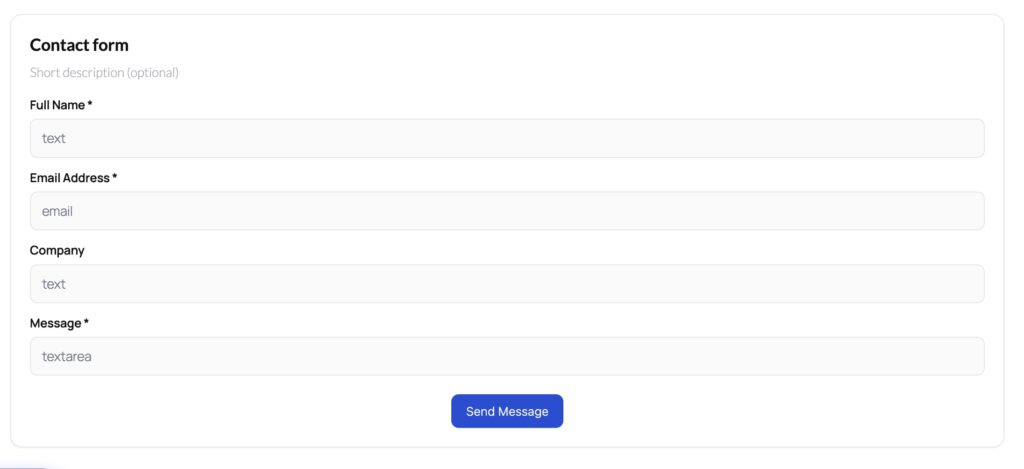
Task: Click the Full Name input field
Action: point(507,138)
